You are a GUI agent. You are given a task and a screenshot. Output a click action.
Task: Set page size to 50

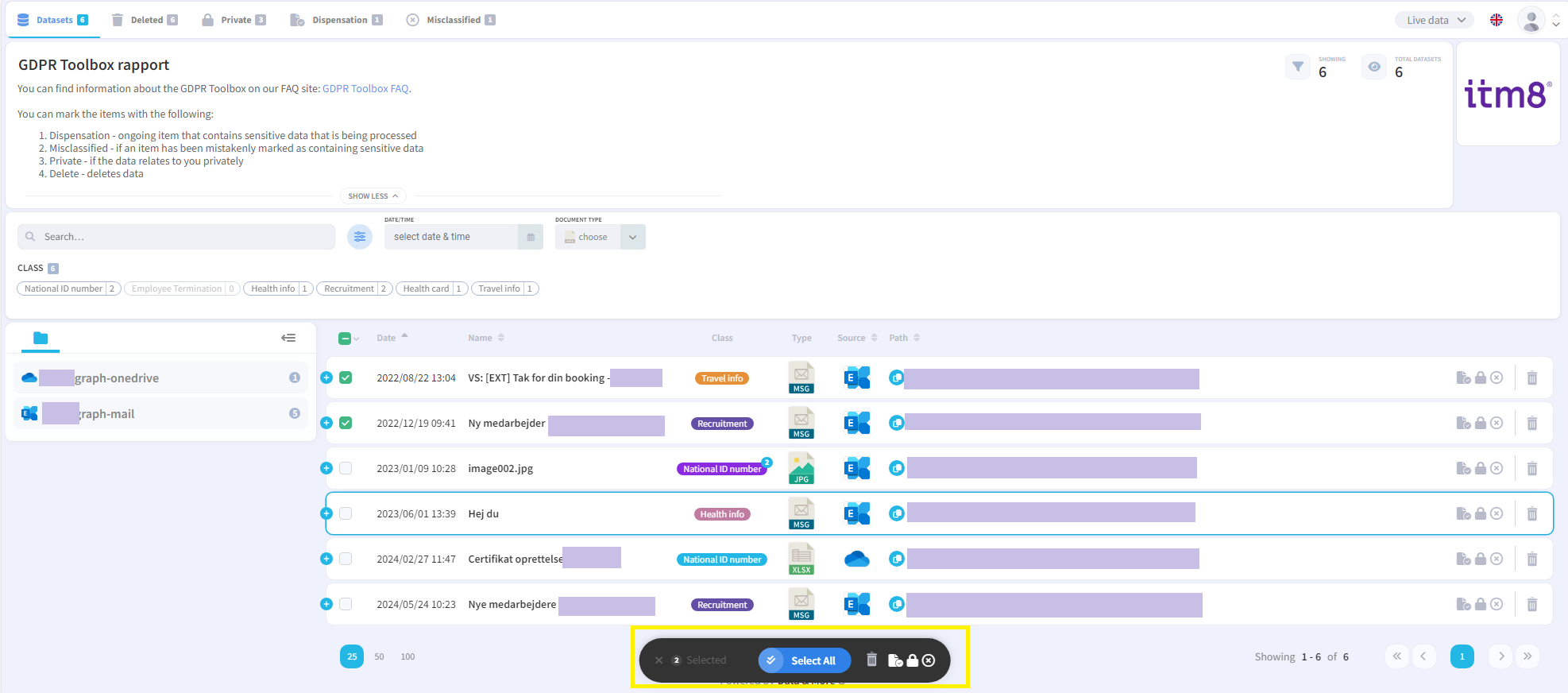coord(380,656)
